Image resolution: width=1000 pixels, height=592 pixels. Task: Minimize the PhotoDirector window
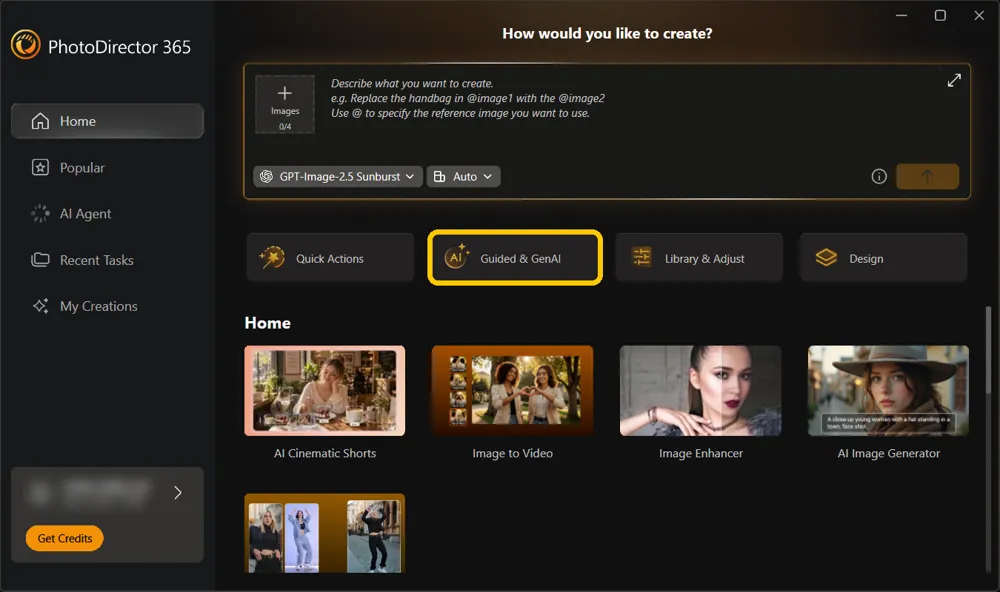tap(901, 15)
